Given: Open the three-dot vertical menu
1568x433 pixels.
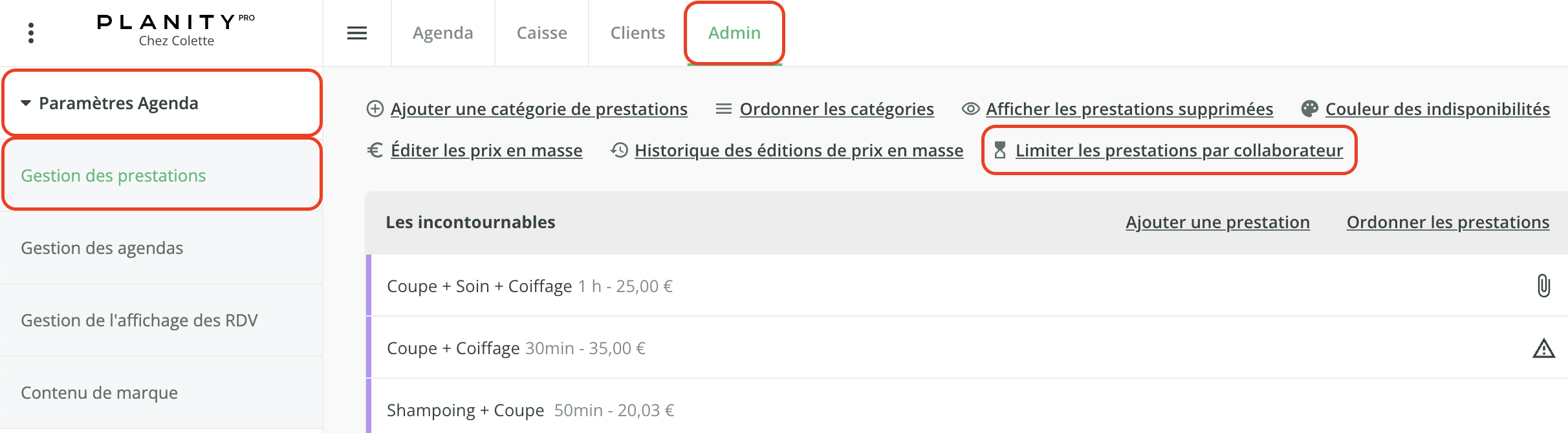Looking at the screenshot, I should (31, 33).
